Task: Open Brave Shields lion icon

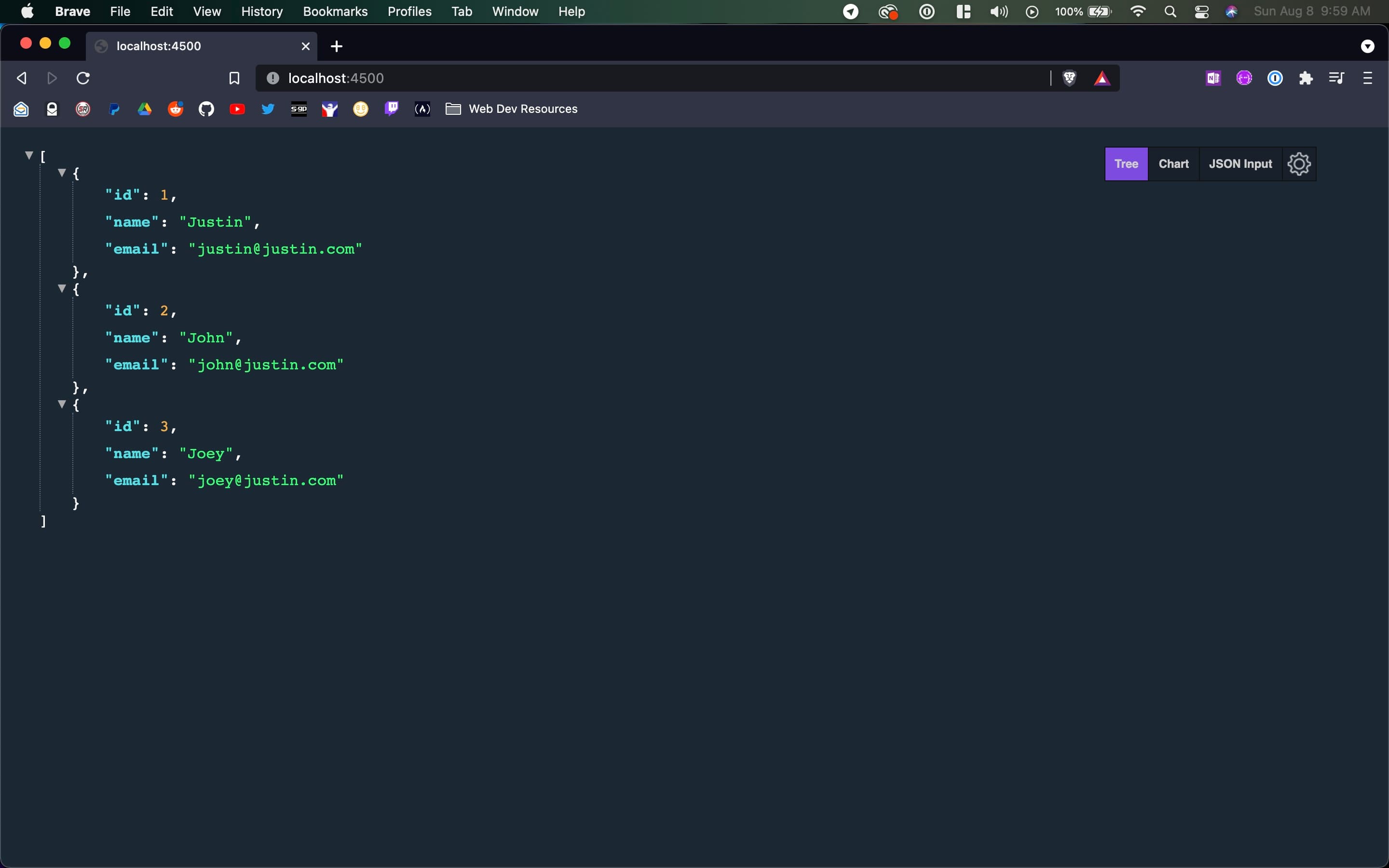Action: pos(1069,78)
